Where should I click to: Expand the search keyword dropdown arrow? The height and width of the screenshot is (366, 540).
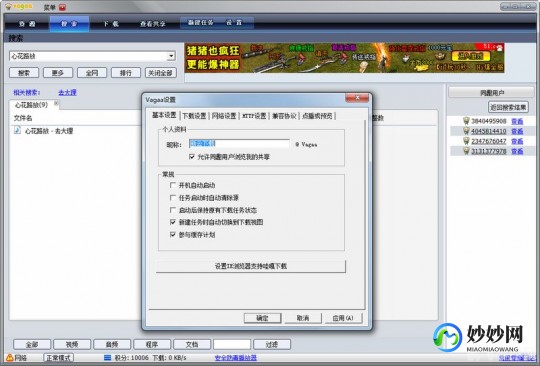(171, 56)
